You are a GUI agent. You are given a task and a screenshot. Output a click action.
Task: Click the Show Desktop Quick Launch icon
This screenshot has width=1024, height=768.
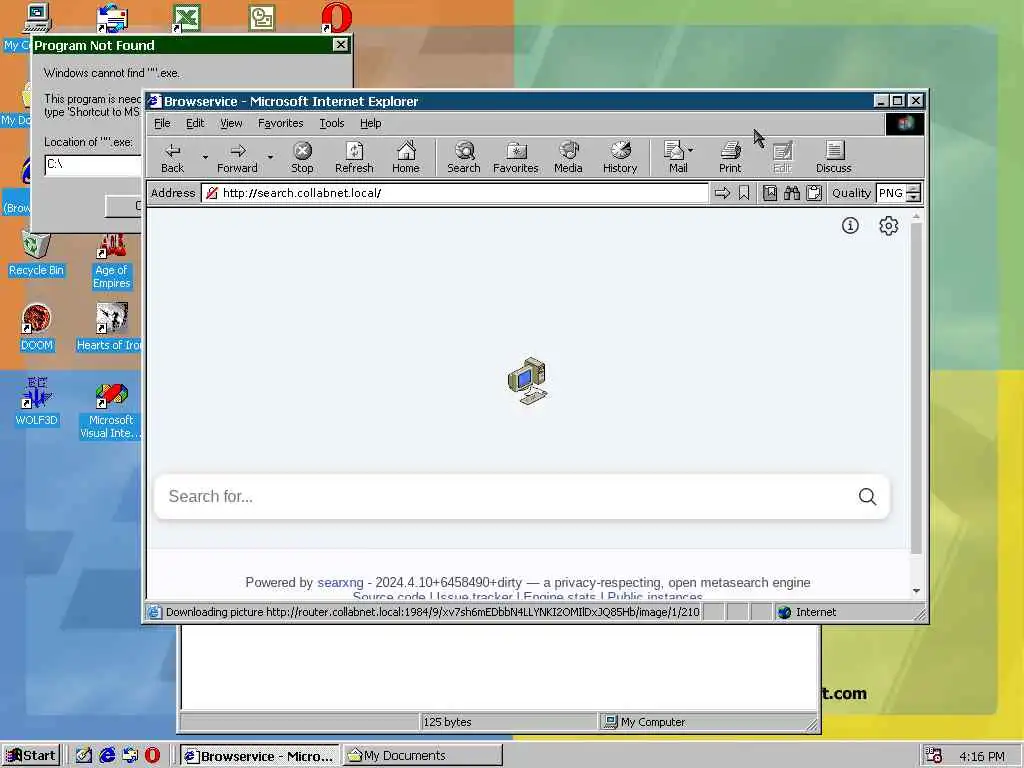point(84,755)
